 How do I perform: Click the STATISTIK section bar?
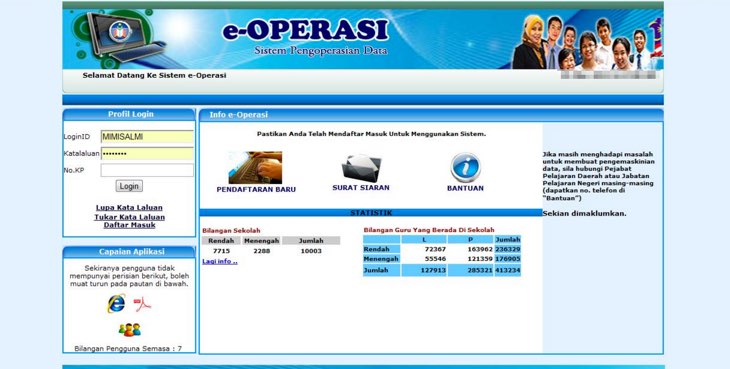[x=371, y=213]
